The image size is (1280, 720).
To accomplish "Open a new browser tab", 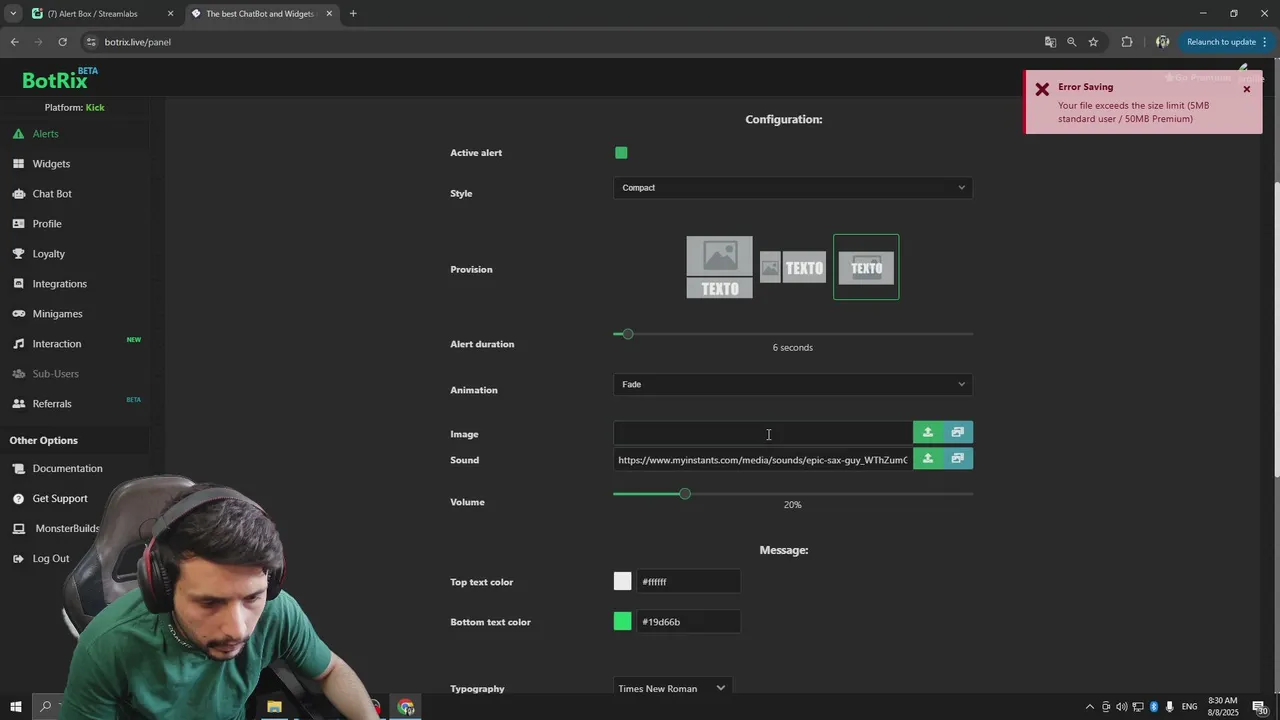I will (x=353, y=14).
